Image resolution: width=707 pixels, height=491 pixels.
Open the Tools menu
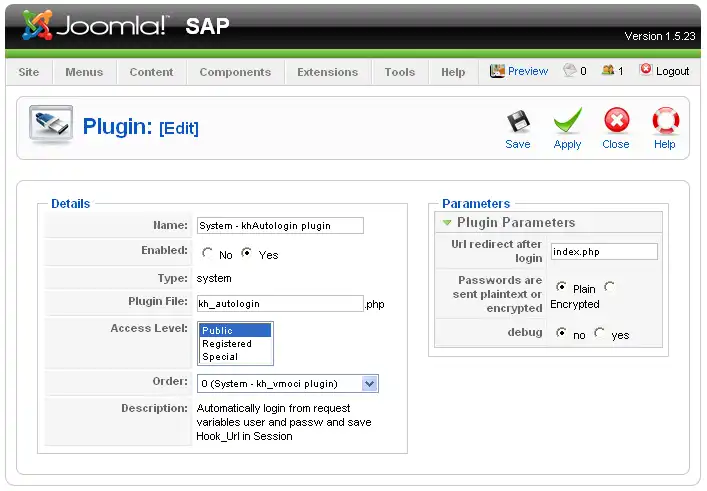[400, 72]
